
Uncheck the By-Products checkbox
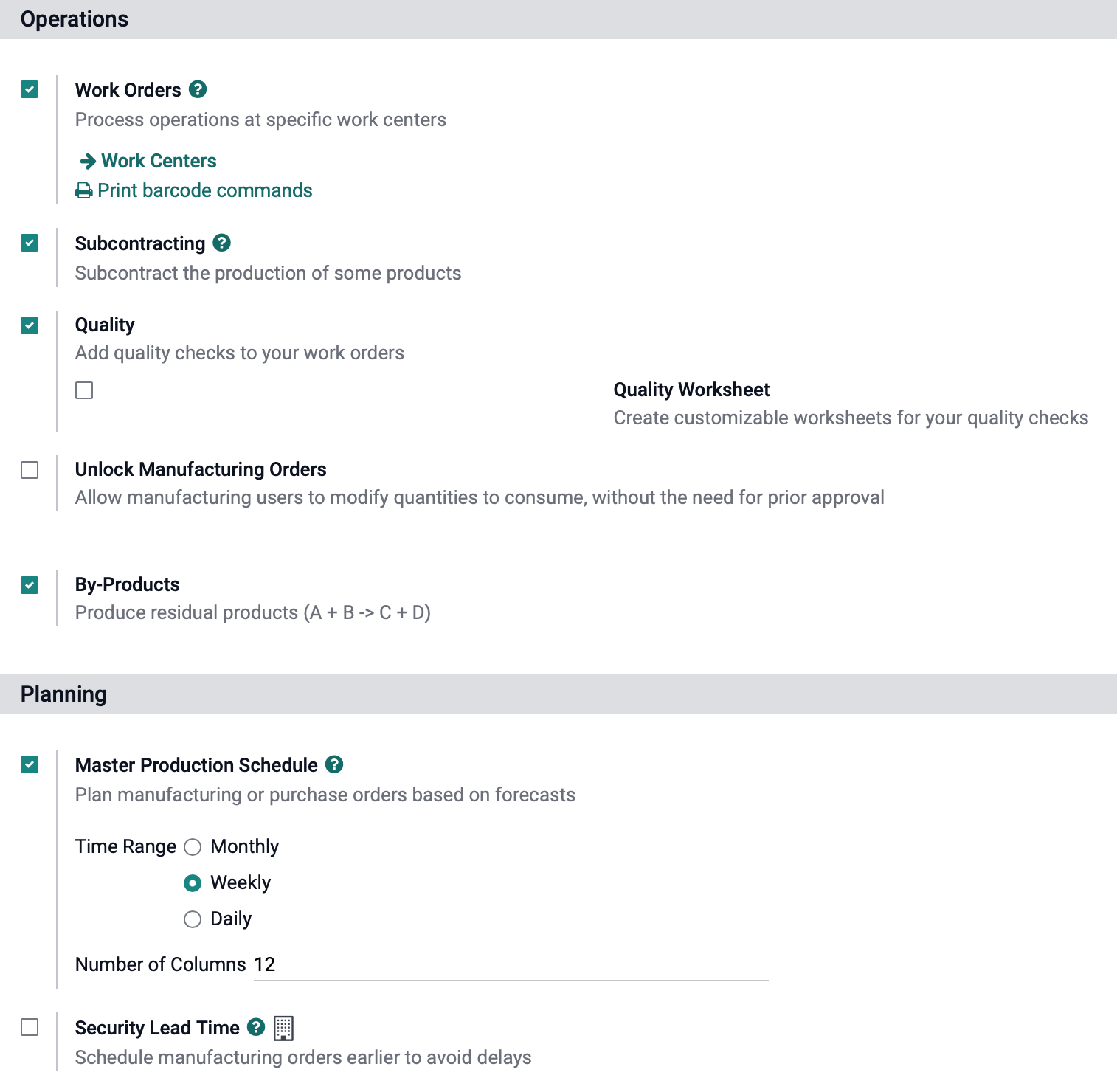tap(30, 585)
